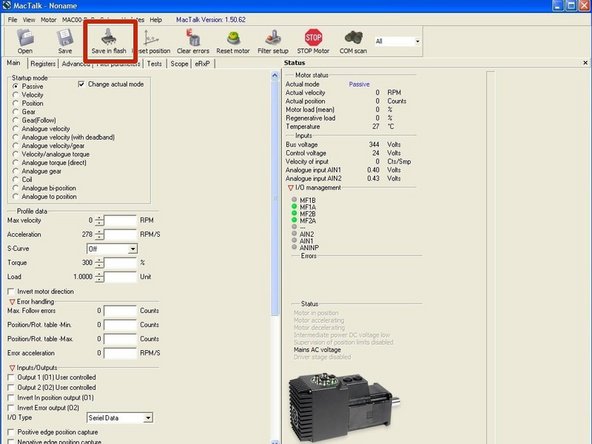Open the View menu
Viewport: 592px width, 444px height.
29,20
